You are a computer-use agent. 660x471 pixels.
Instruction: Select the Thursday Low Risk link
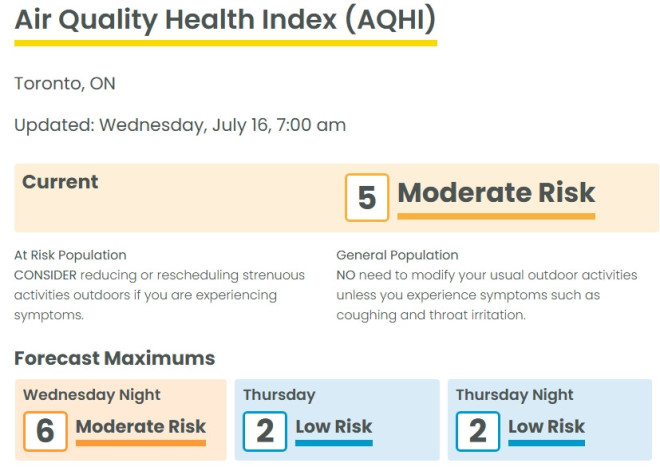point(334,427)
